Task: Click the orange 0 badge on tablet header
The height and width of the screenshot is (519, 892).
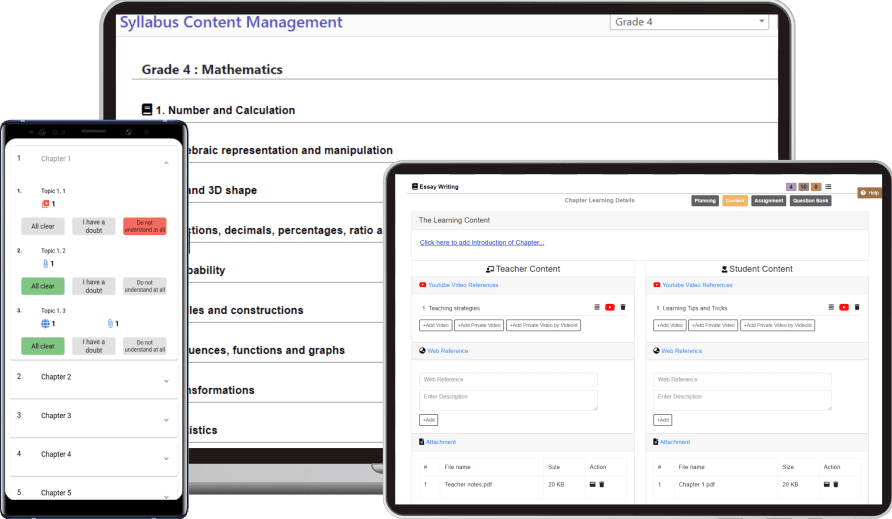Action: (816, 187)
